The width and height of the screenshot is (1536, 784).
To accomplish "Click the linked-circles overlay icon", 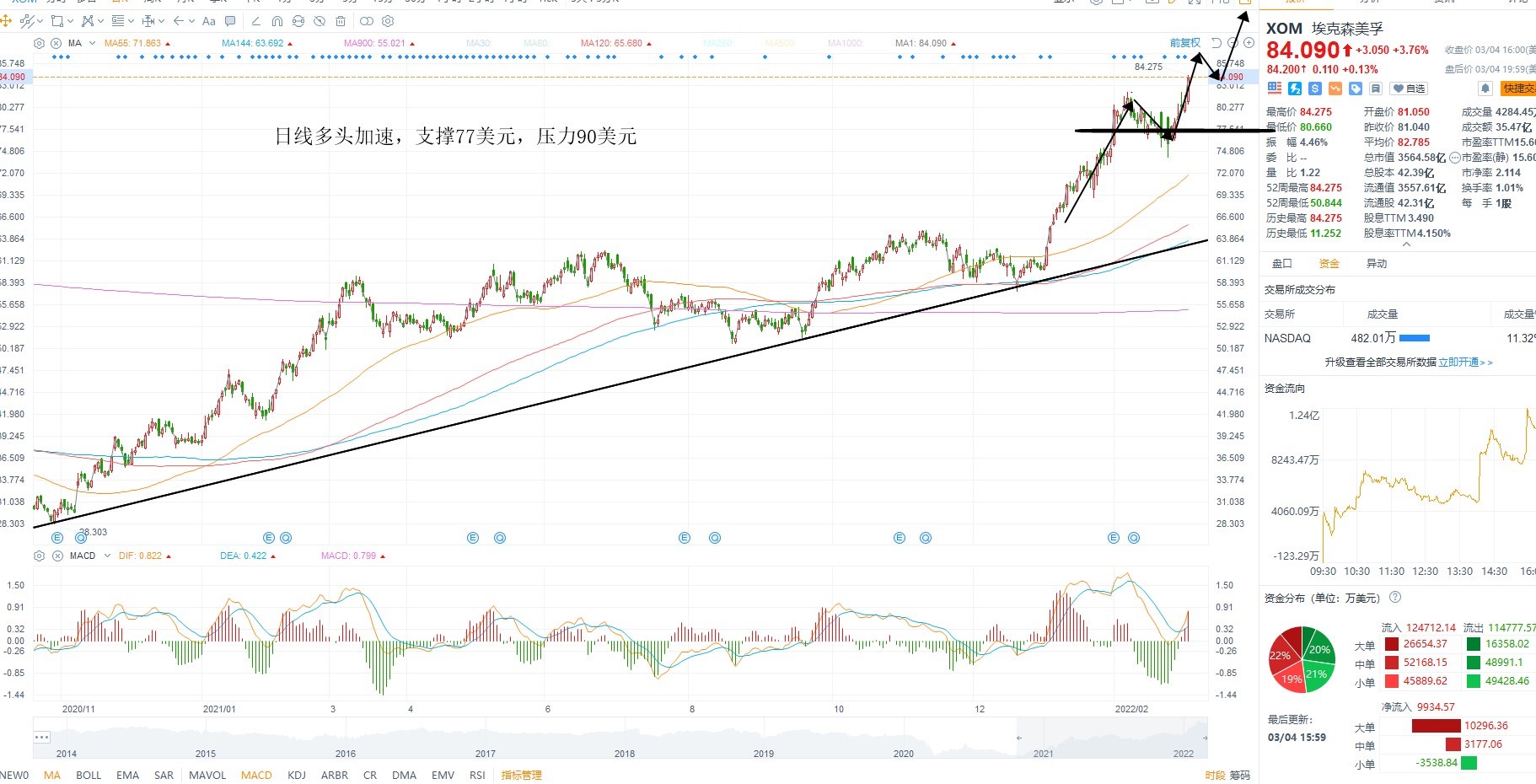I will (367, 20).
